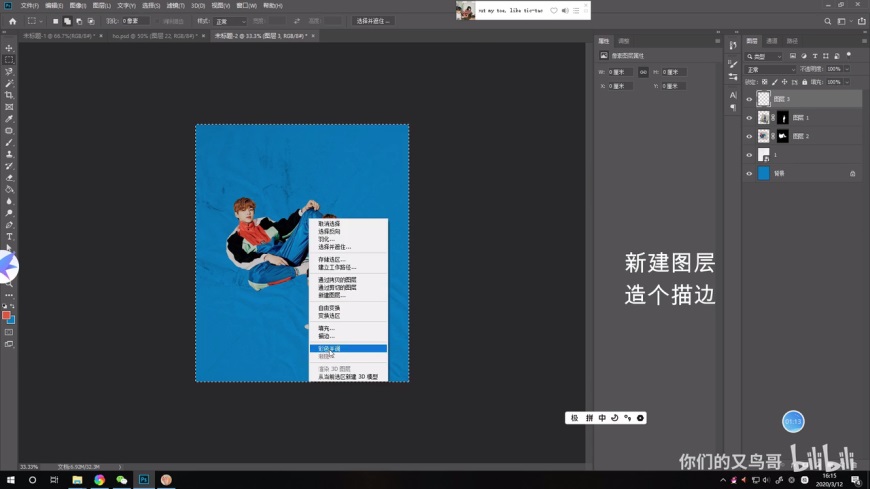870x489 pixels.
Task: Click the 选择并遮住 button
Action: [373, 21]
